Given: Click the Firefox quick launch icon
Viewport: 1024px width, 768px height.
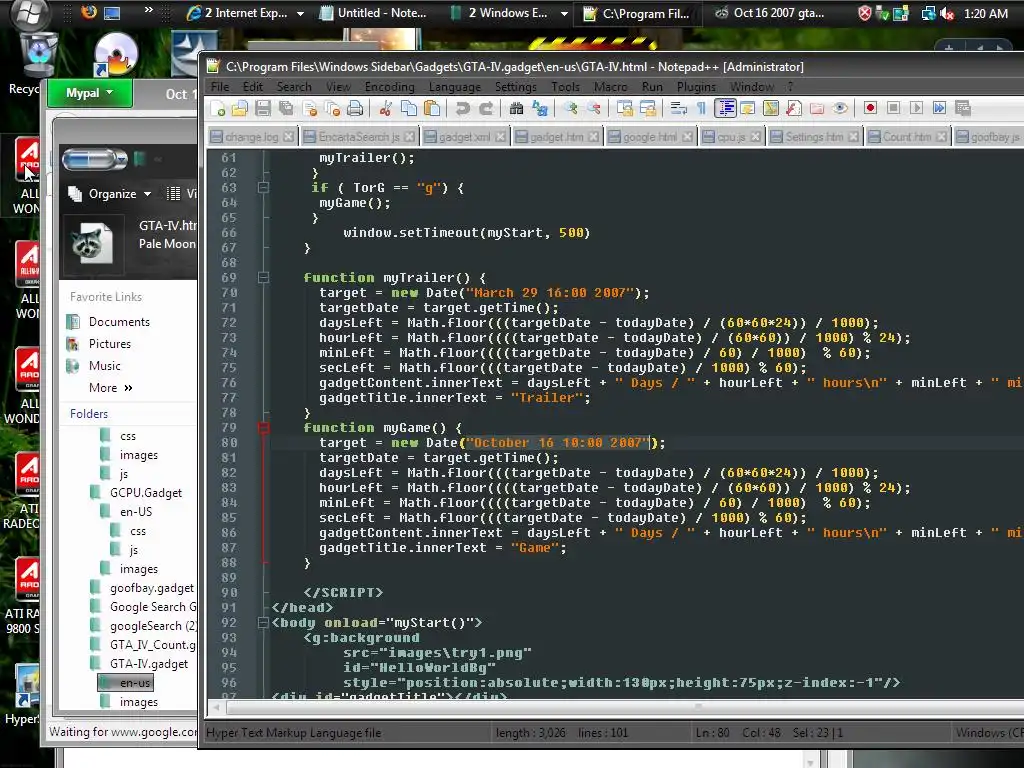Looking at the screenshot, I should pyautogui.click(x=88, y=12).
